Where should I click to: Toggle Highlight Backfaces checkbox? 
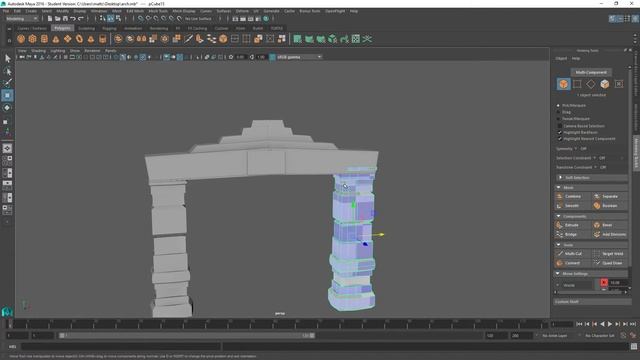coord(560,132)
